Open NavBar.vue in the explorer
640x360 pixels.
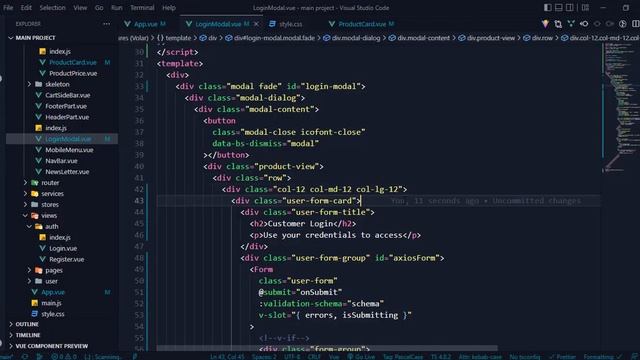61,161
